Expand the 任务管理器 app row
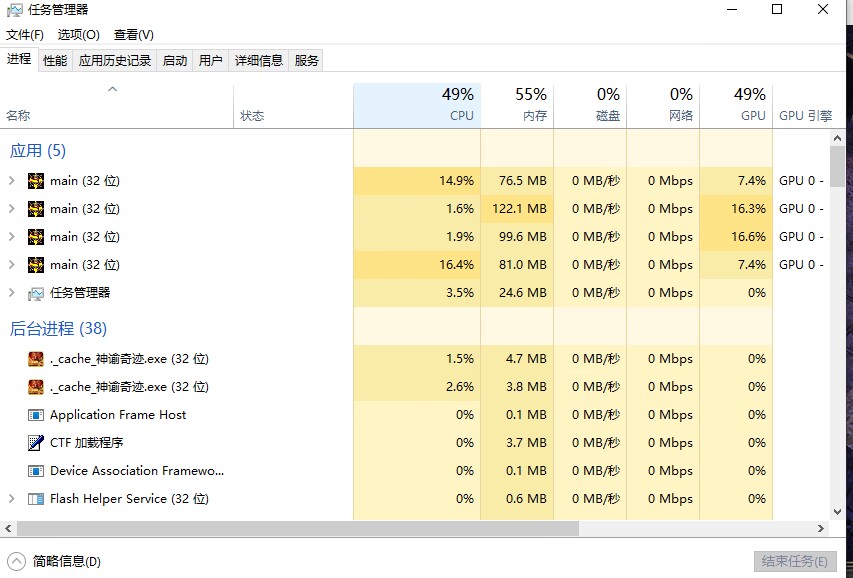Image resolution: width=853 pixels, height=578 pixels. tap(12, 293)
